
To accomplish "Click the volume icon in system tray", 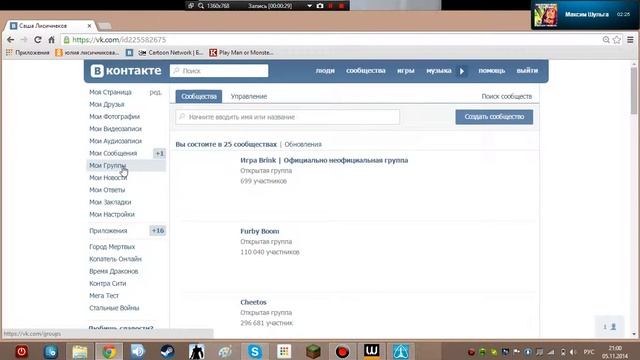I will tap(573, 352).
